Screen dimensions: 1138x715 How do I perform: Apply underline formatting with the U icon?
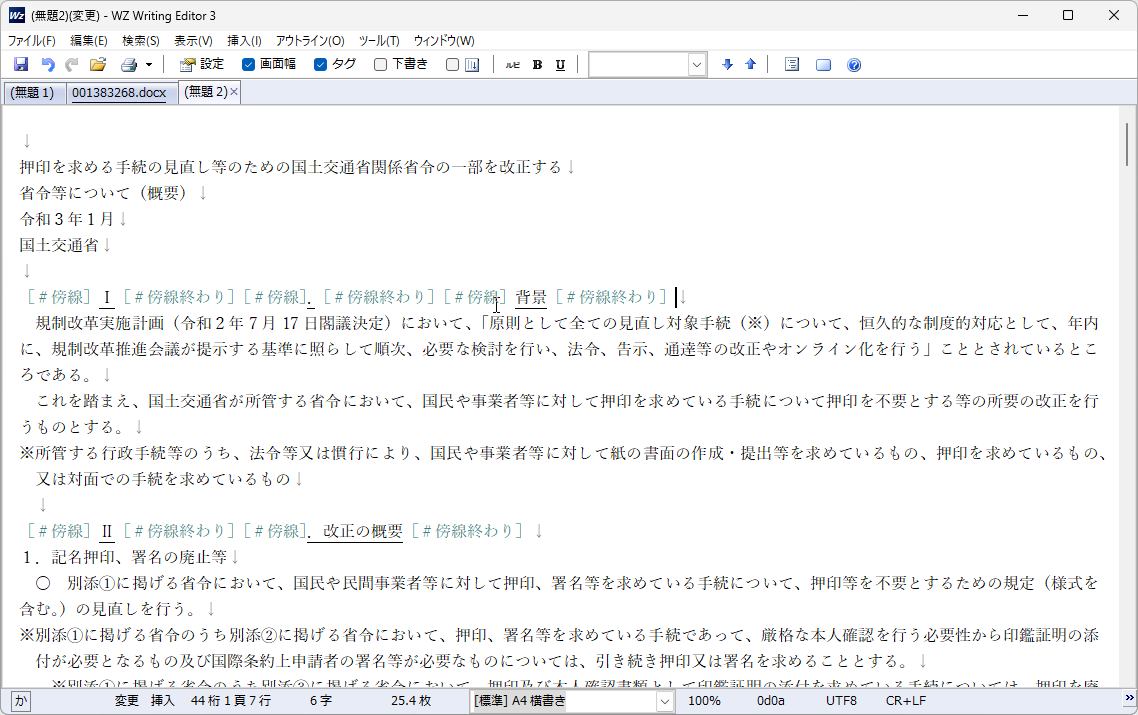560,64
